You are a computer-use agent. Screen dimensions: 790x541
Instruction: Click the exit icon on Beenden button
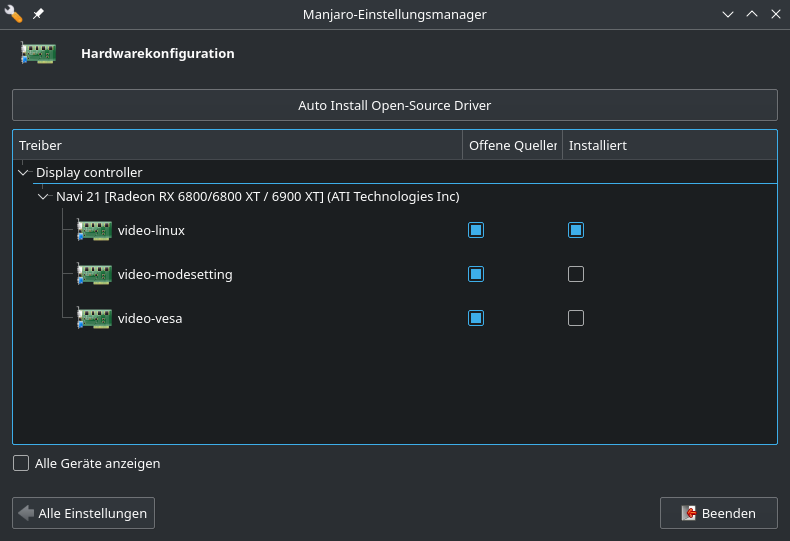pos(688,513)
